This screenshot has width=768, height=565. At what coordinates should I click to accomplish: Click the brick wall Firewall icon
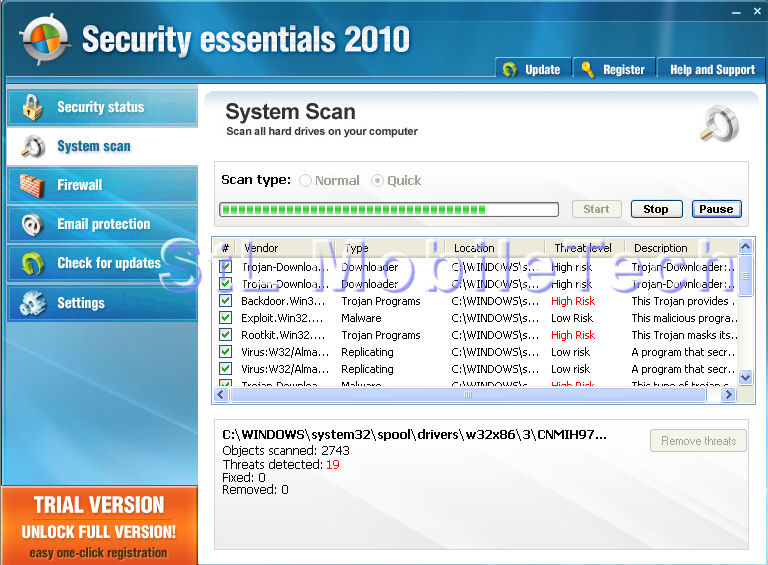click(x=32, y=185)
